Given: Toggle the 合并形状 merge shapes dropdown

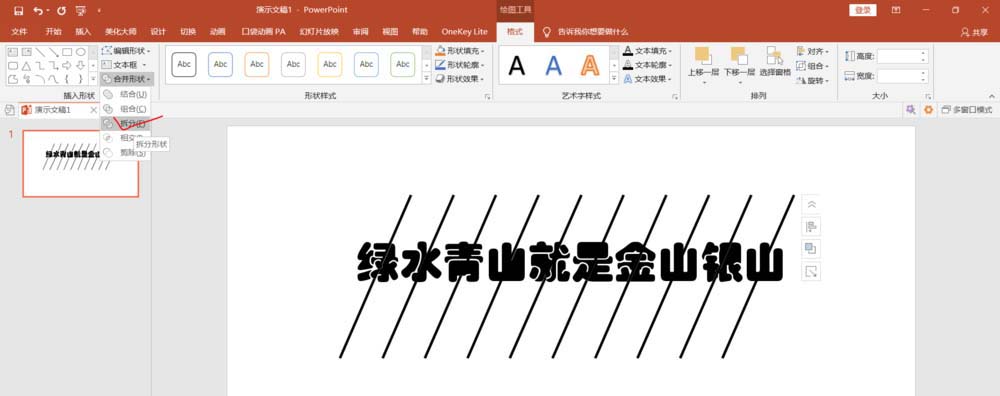Looking at the screenshot, I should tap(127, 78).
